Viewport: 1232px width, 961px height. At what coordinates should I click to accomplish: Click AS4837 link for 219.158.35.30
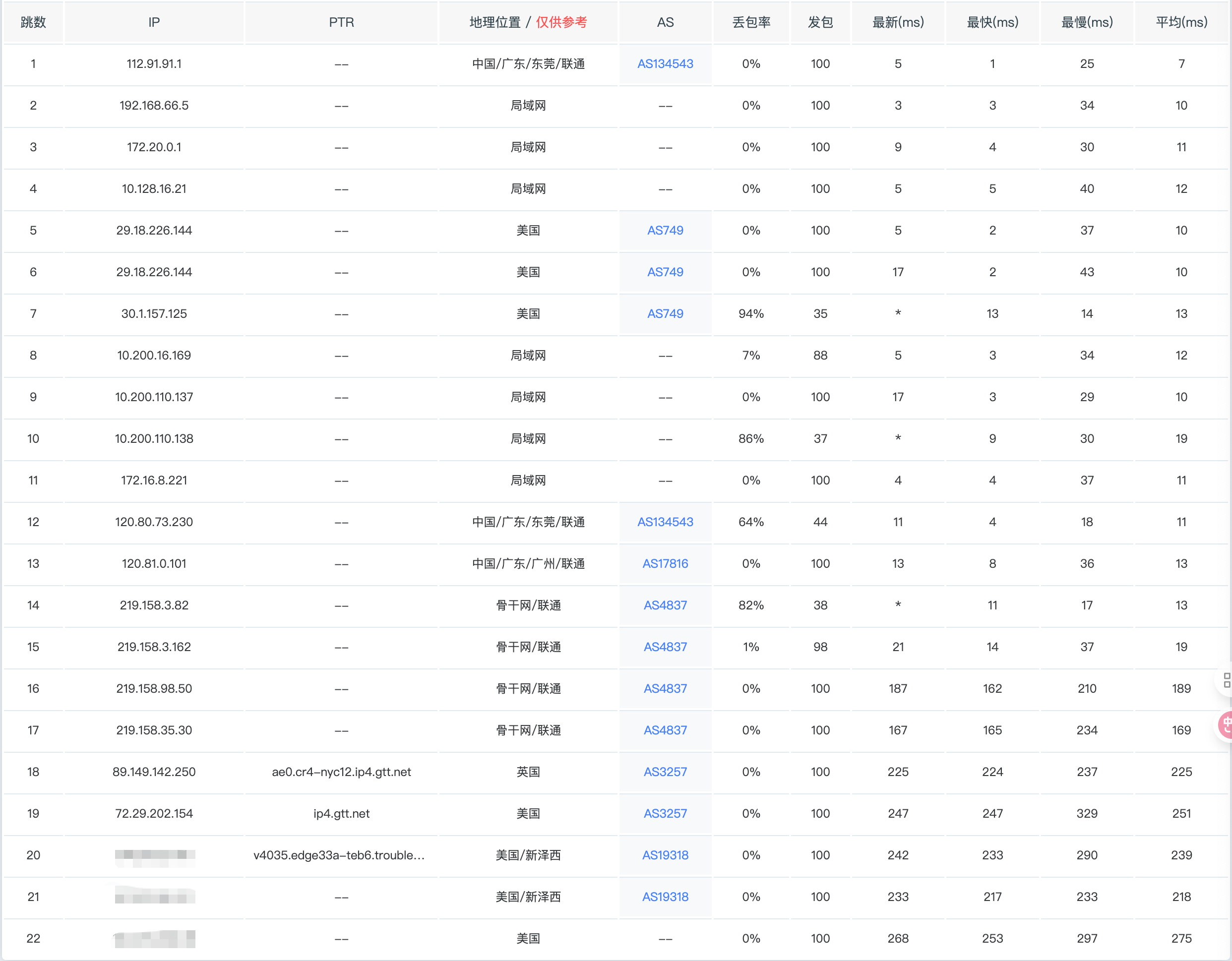coord(665,730)
